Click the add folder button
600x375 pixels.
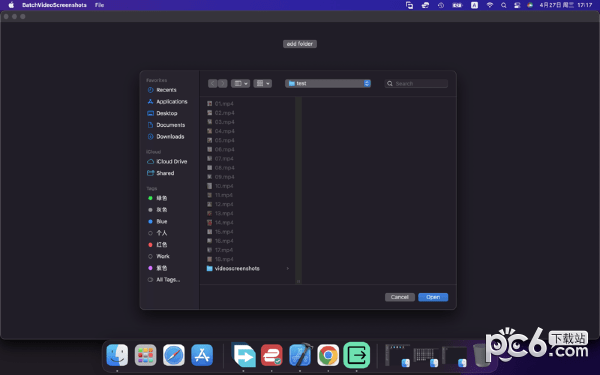pyautogui.click(x=300, y=44)
